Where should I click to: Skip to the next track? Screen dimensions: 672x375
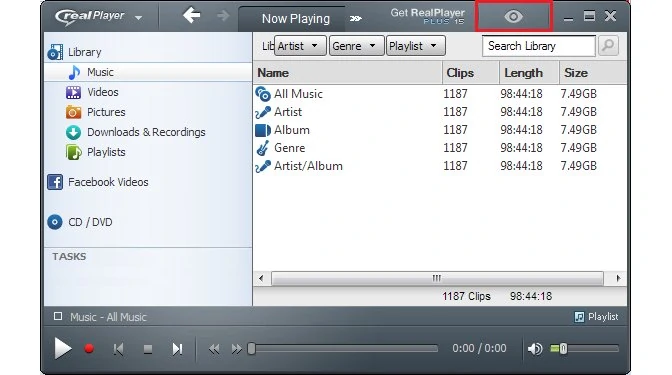177,349
